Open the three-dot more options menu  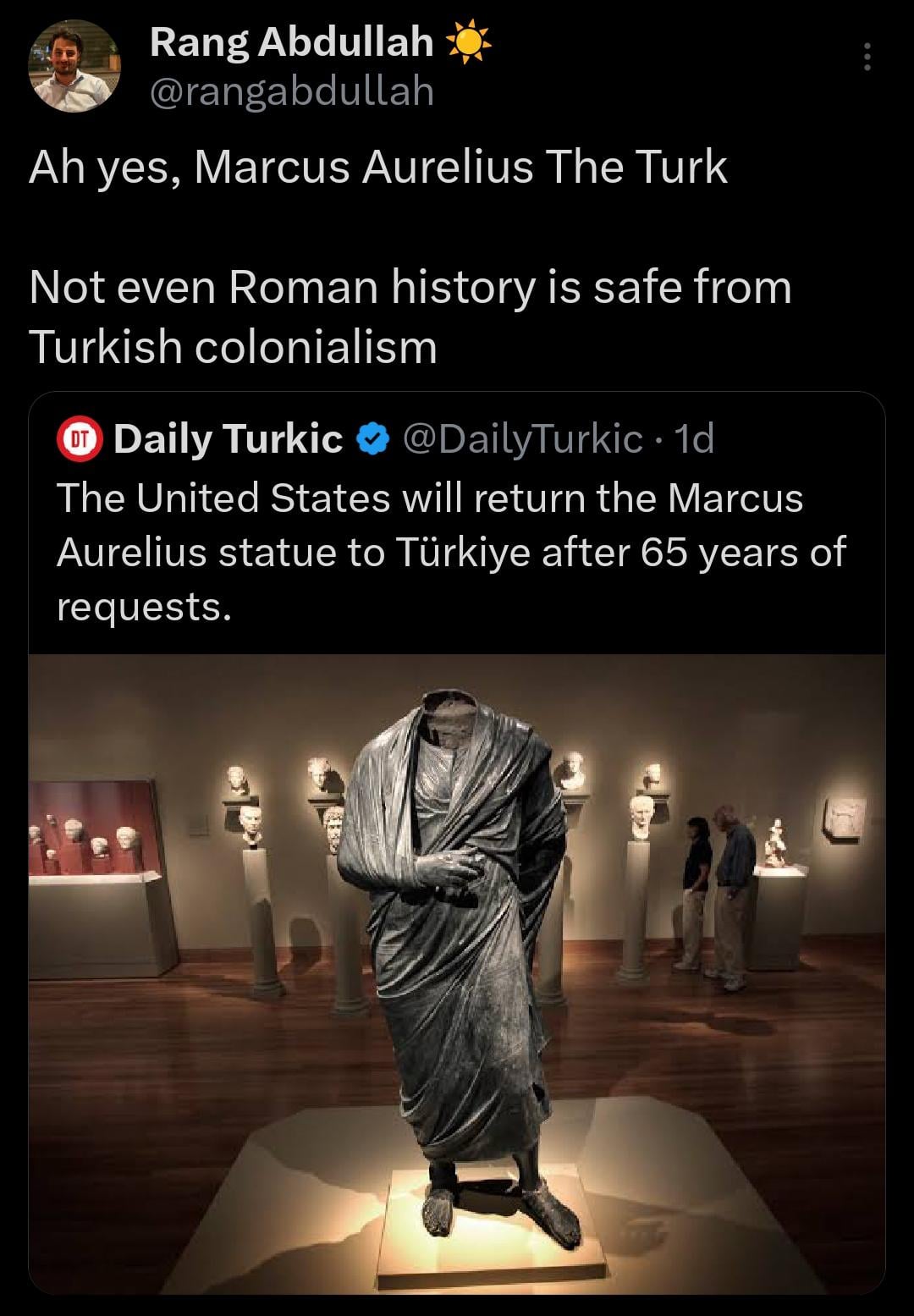pos(866,58)
